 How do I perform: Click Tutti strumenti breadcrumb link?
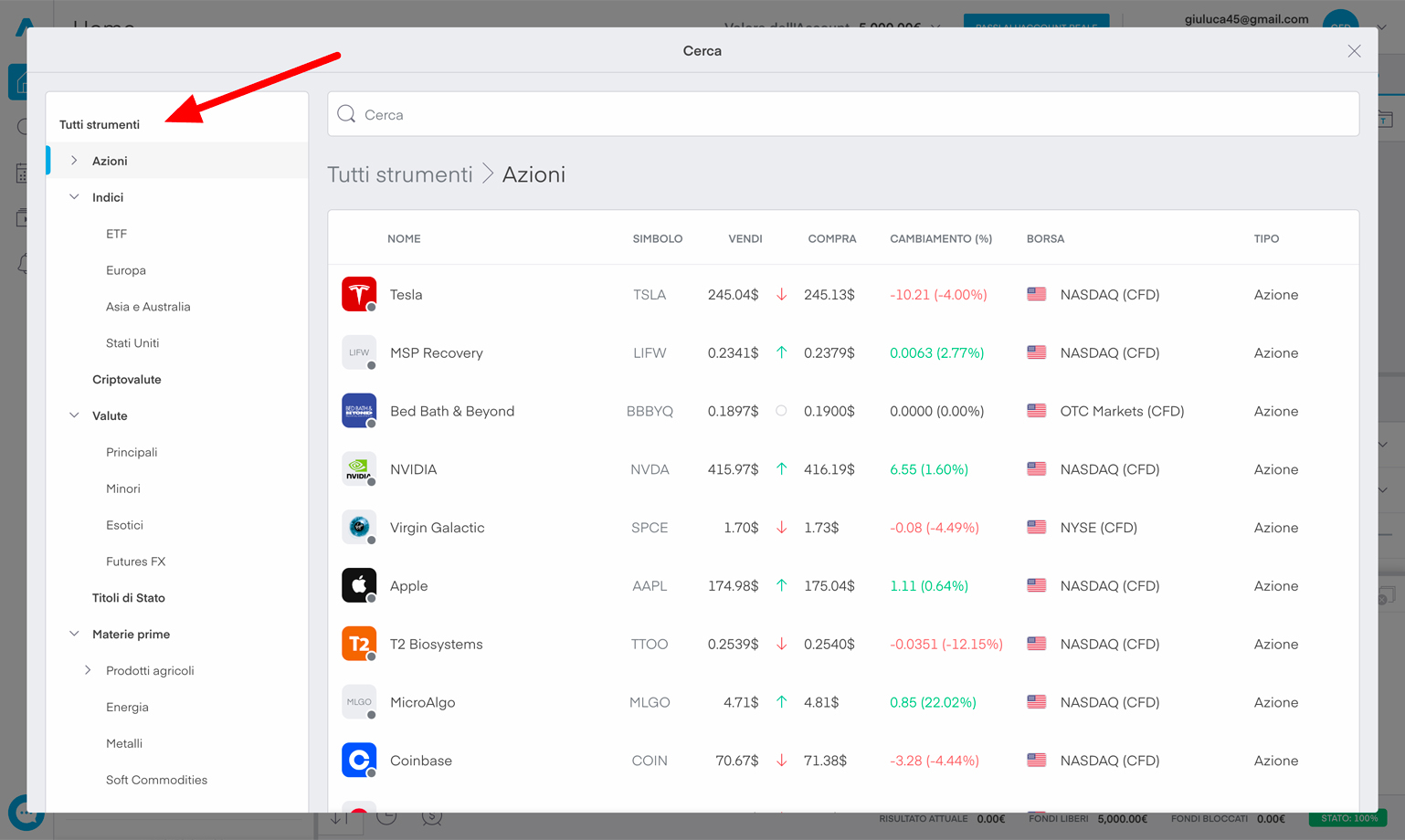coord(400,174)
